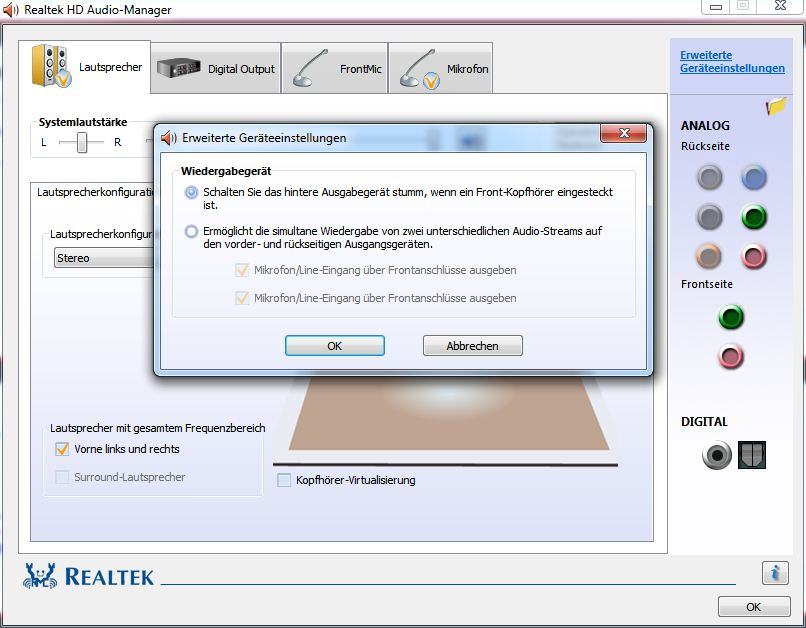Switch to the FrontMic tab
This screenshot has width=806, height=628.
pos(335,68)
